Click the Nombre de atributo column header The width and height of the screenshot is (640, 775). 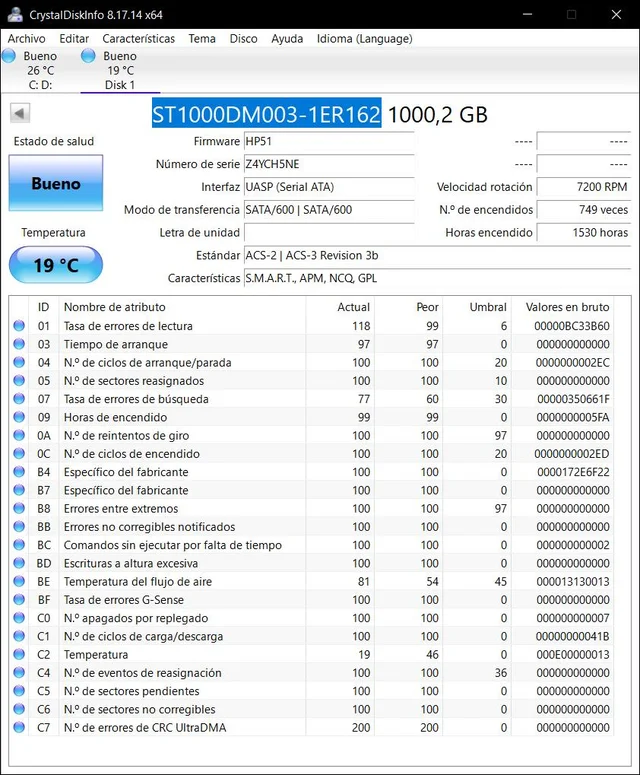tap(182, 307)
